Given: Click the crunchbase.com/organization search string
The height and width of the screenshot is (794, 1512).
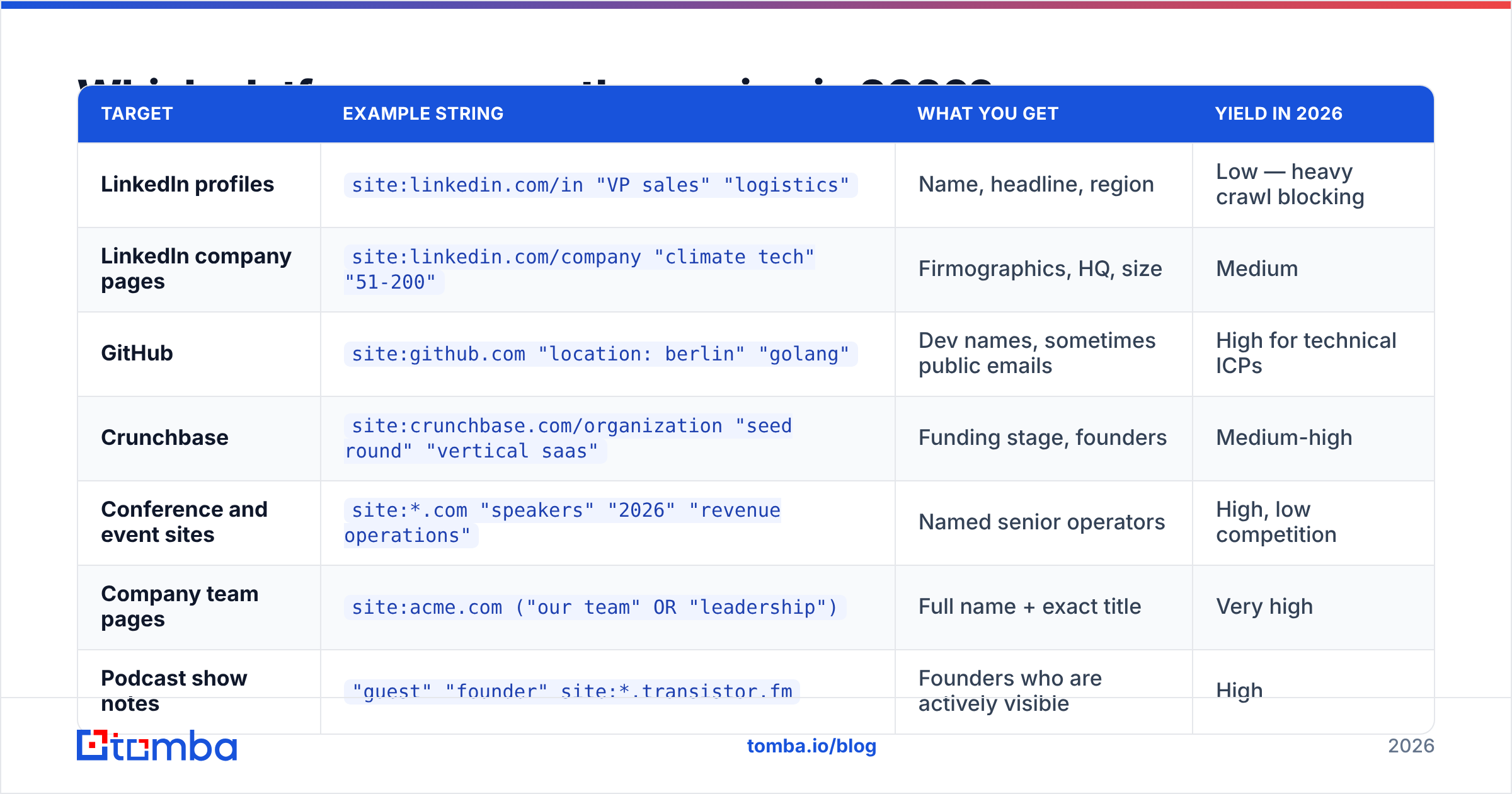Looking at the screenshot, I should (568, 439).
